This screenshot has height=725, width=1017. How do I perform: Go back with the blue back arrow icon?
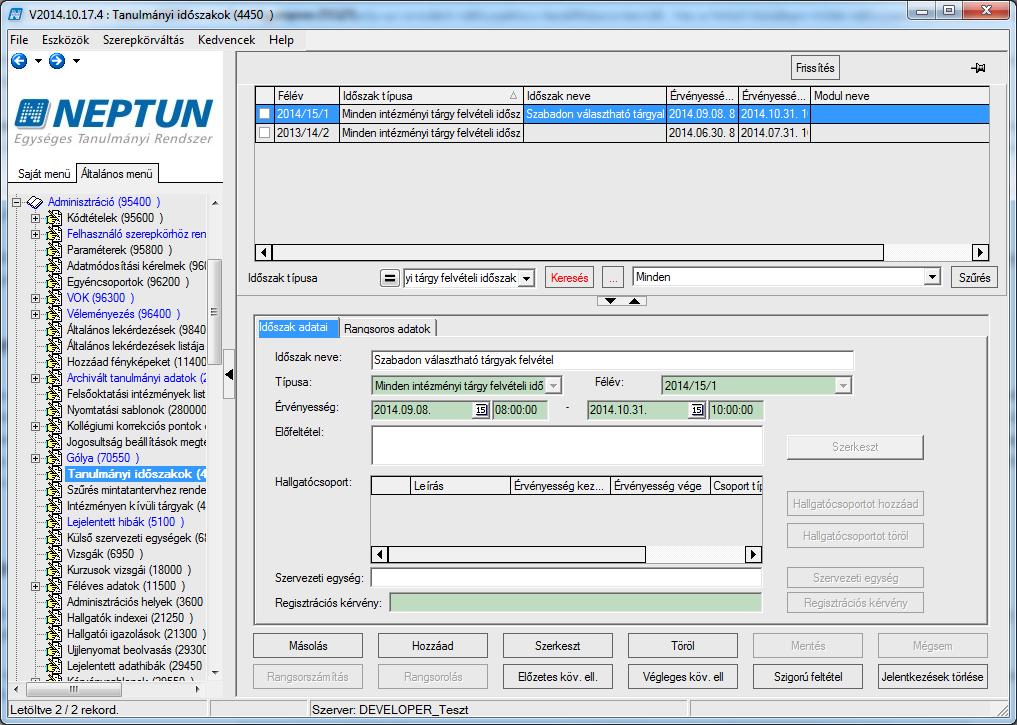[x=19, y=61]
